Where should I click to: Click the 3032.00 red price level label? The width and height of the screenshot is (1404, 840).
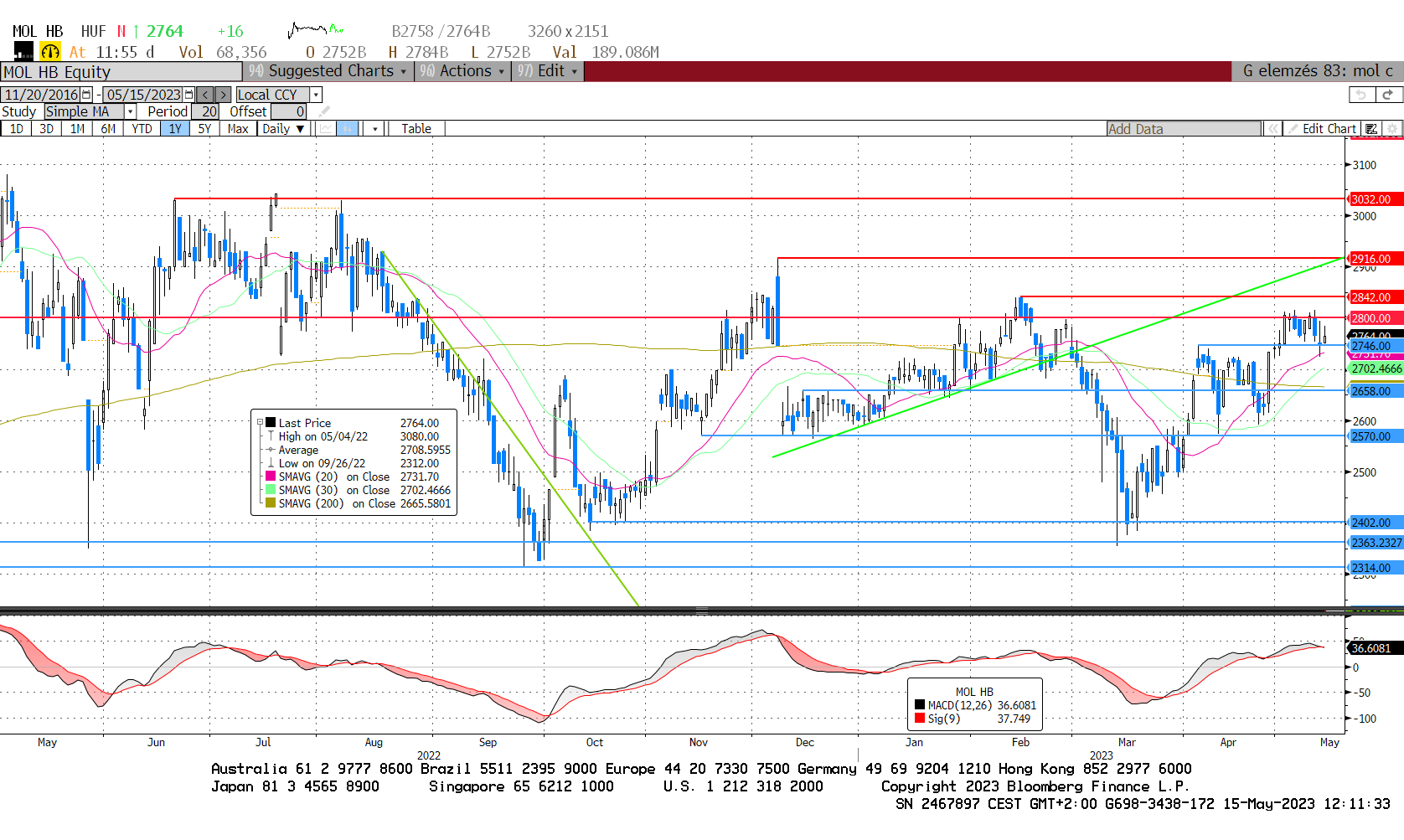click(1376, 199)
